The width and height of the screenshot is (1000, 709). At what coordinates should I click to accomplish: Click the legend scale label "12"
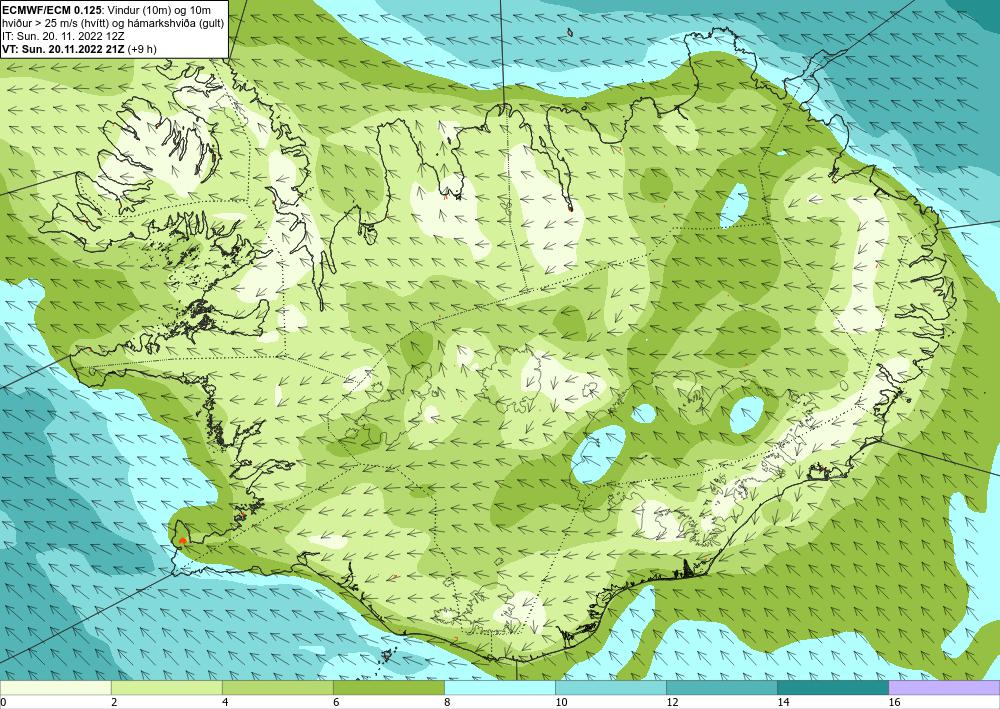coord(672,703)
